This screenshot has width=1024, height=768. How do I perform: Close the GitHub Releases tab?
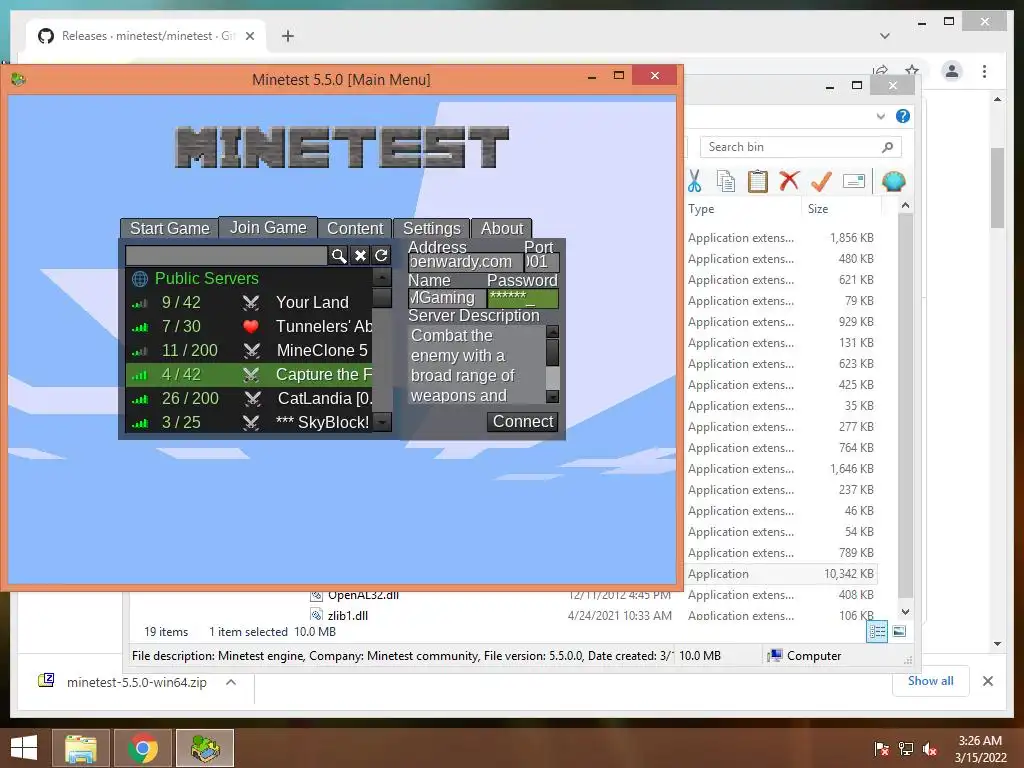tap(249, 36)
